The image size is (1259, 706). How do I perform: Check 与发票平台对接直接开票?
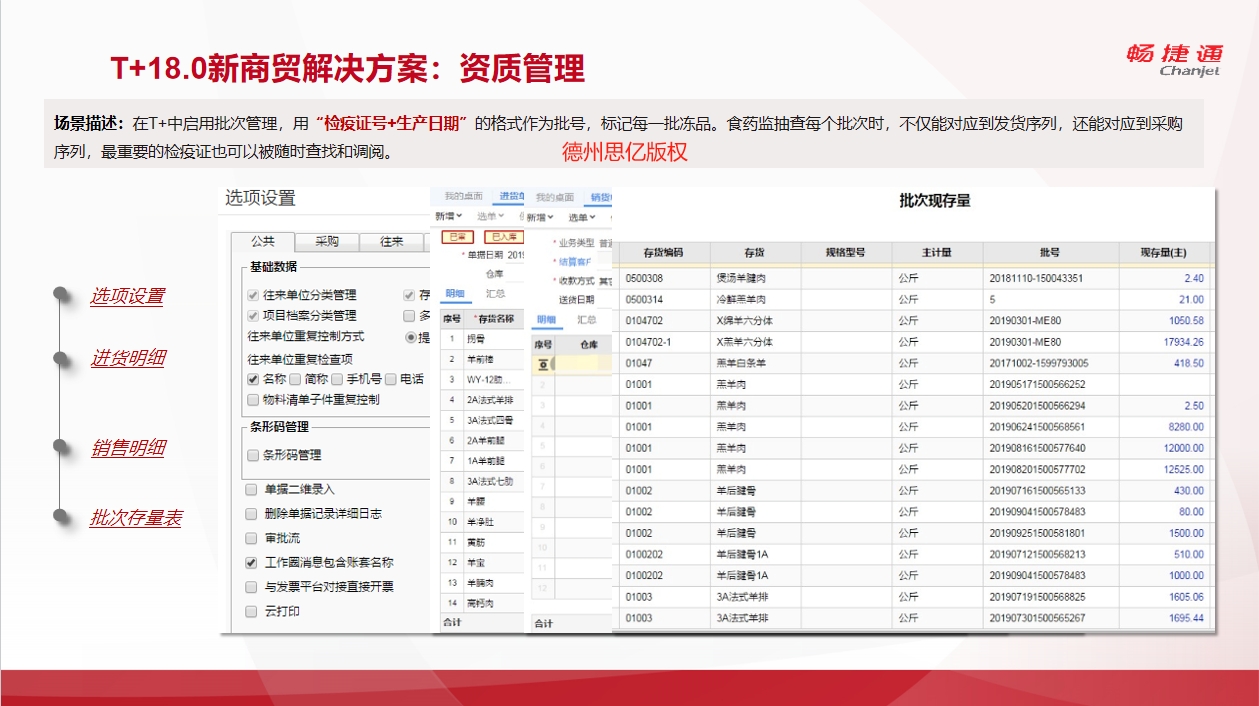point(251,587)
